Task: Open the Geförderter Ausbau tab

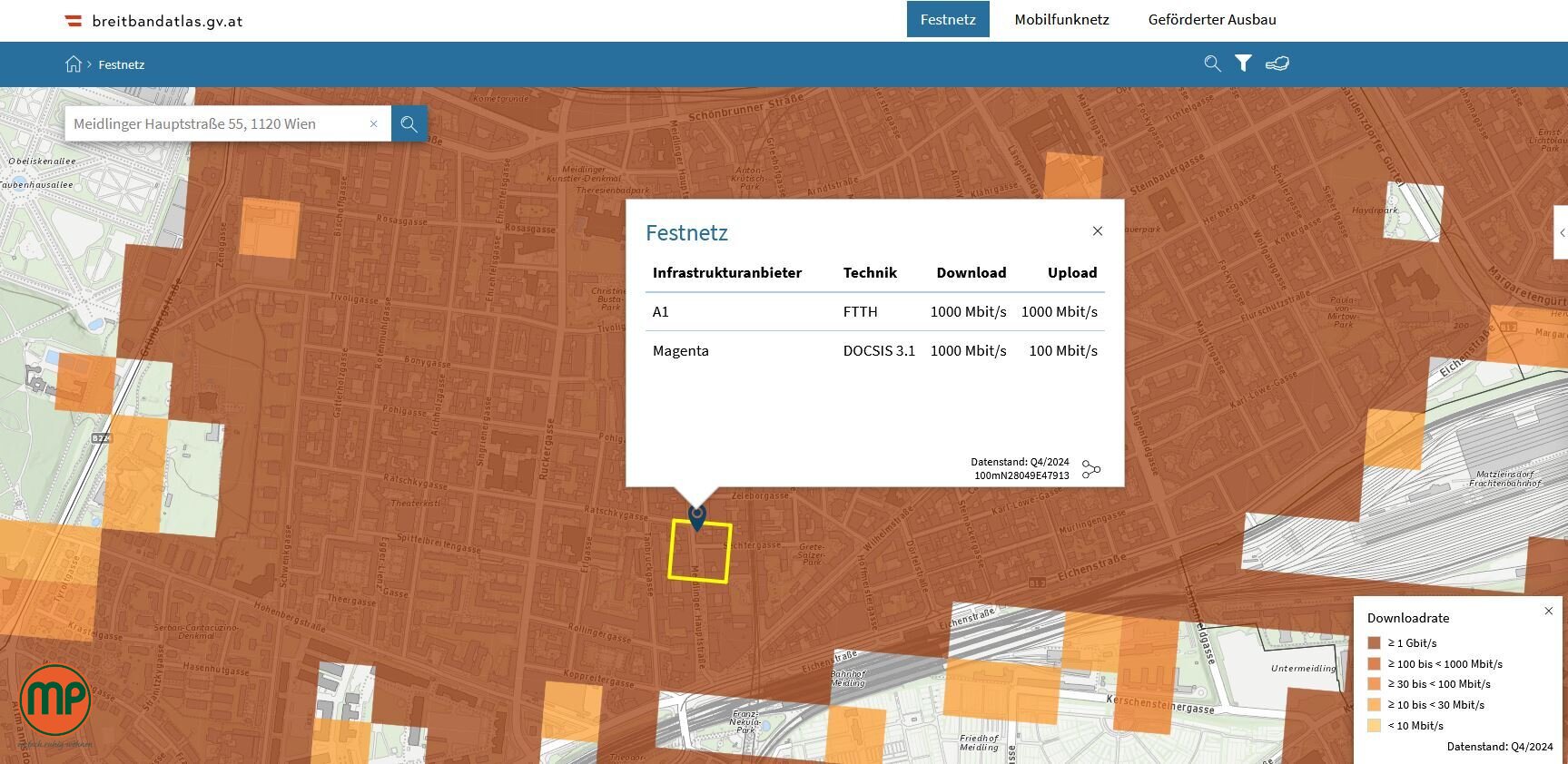Action: click(1212, 19)
